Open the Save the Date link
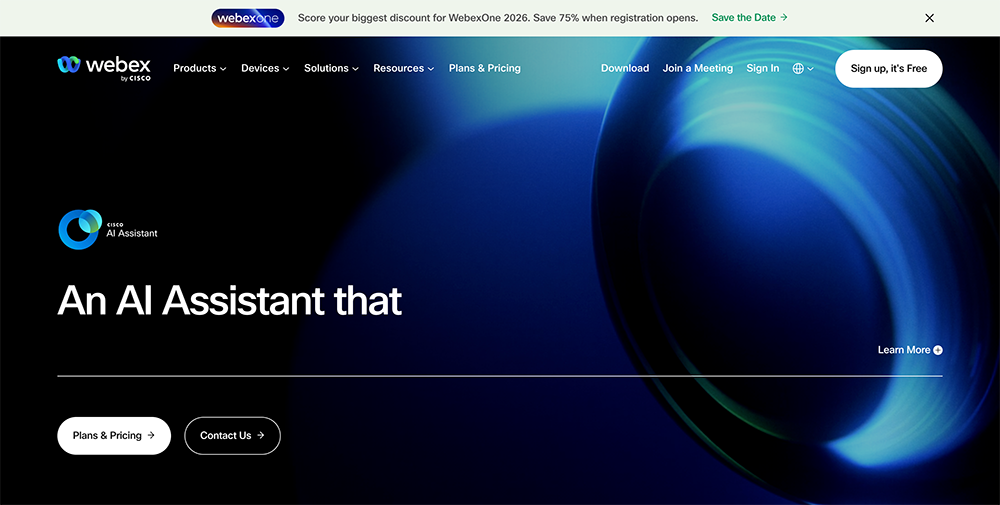 point(749,18)
